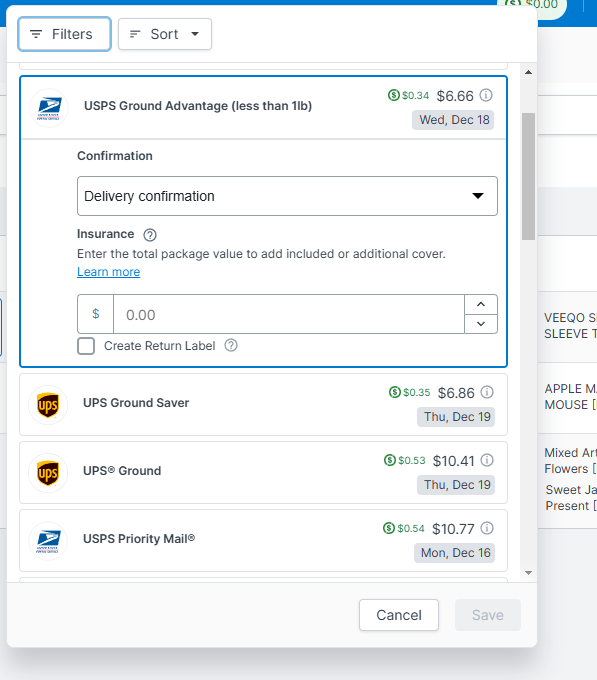Expand the Delivery confirmation dropdown
The image size is (597, 680).
[287, 196]
